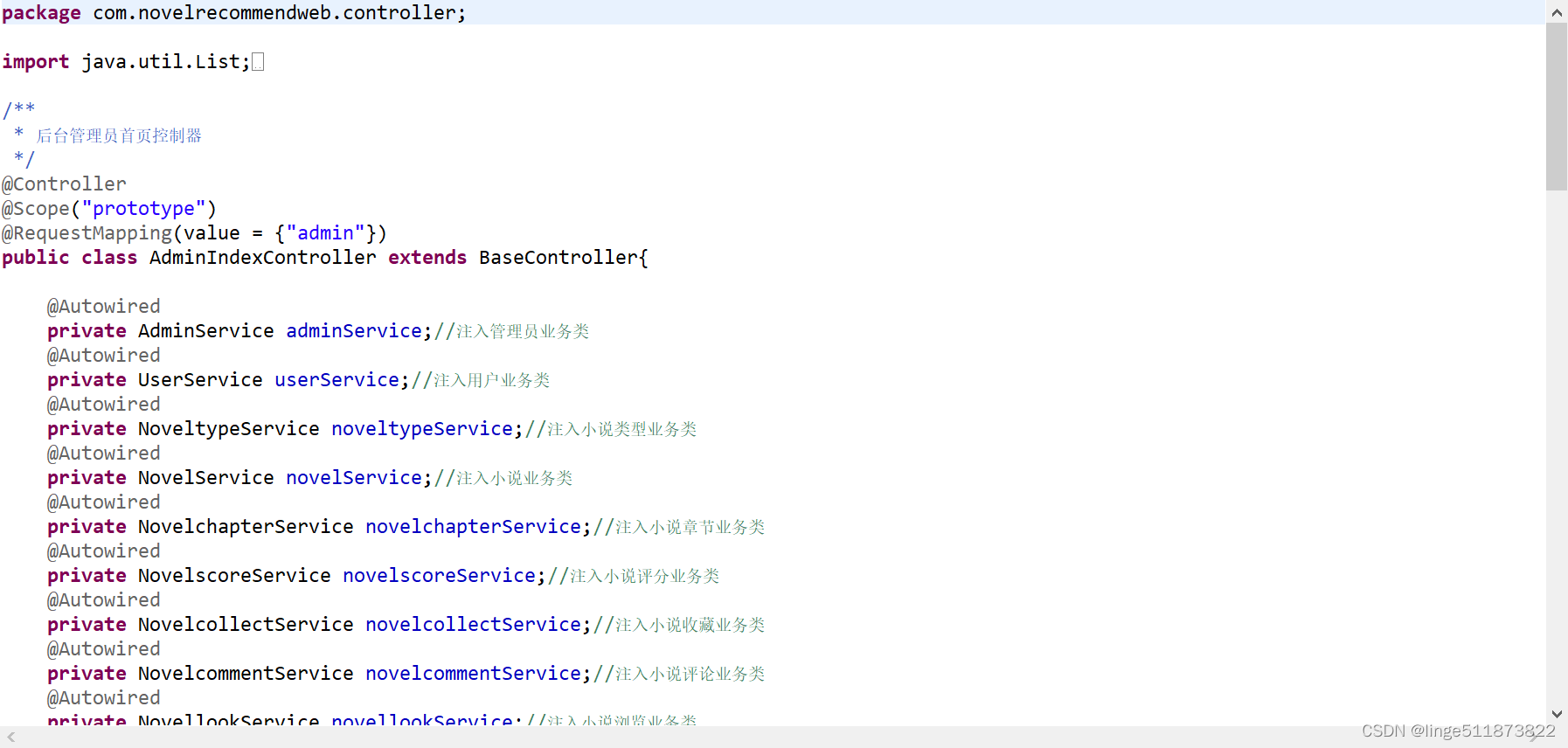The height and width of the screenshot is (748, 1568).
Task: Click the adminService field name
Action: [x=354, y=331]
